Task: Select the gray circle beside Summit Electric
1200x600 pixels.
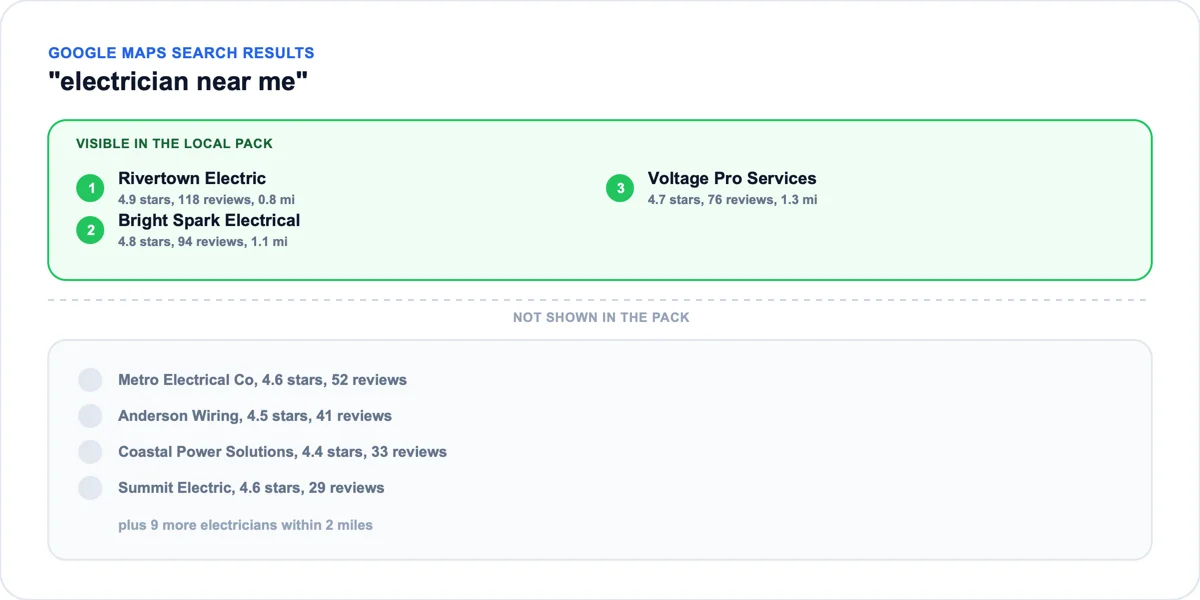Action: click(91, 488)
